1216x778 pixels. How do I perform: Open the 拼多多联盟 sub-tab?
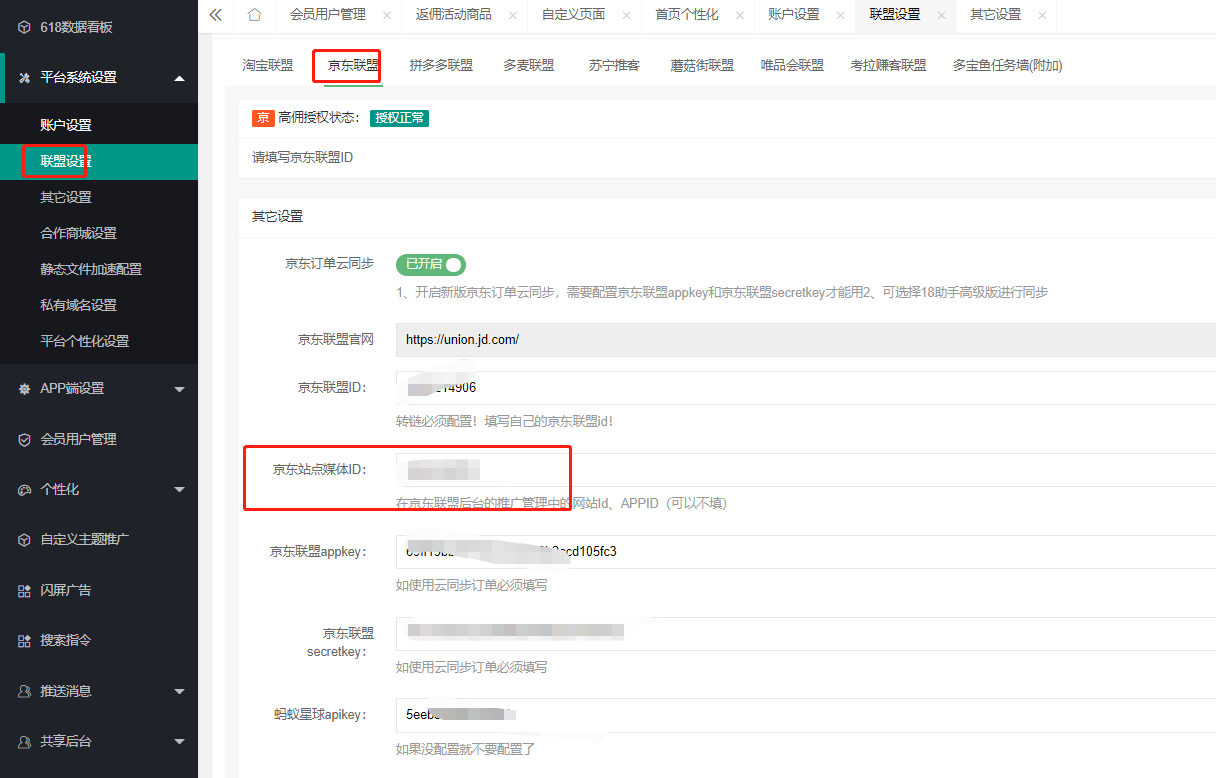pyautogui.click(x=441, y=65)
